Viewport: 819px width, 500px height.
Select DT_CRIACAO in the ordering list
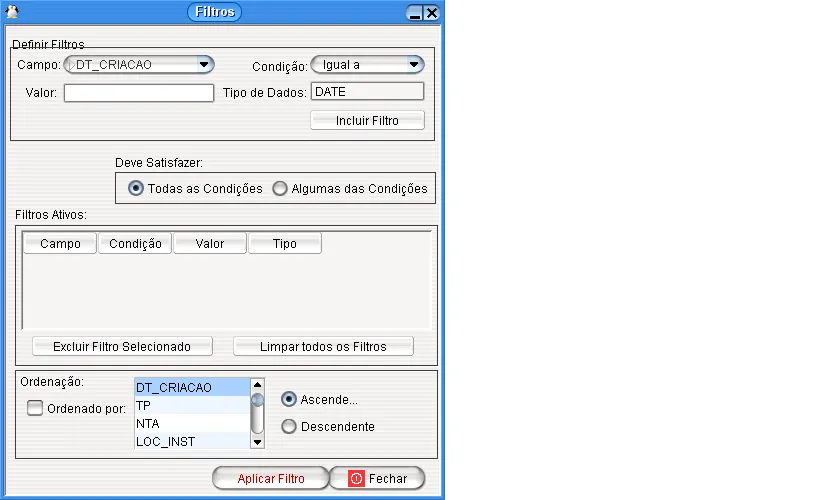192,387
